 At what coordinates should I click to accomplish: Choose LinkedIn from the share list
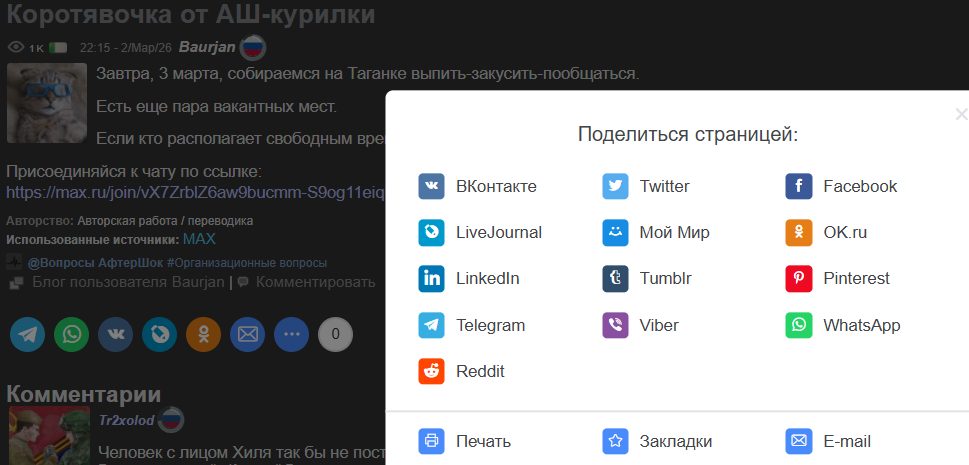pos(468,279)
